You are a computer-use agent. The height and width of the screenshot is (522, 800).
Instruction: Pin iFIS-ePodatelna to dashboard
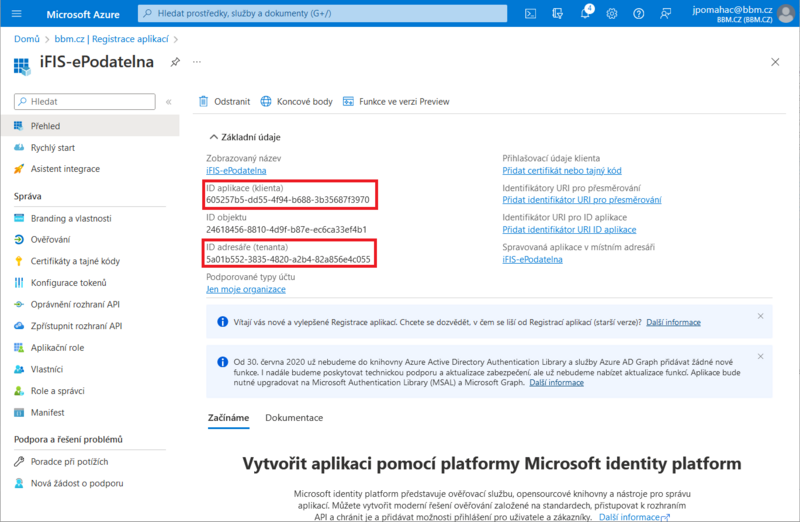(175, 62)
